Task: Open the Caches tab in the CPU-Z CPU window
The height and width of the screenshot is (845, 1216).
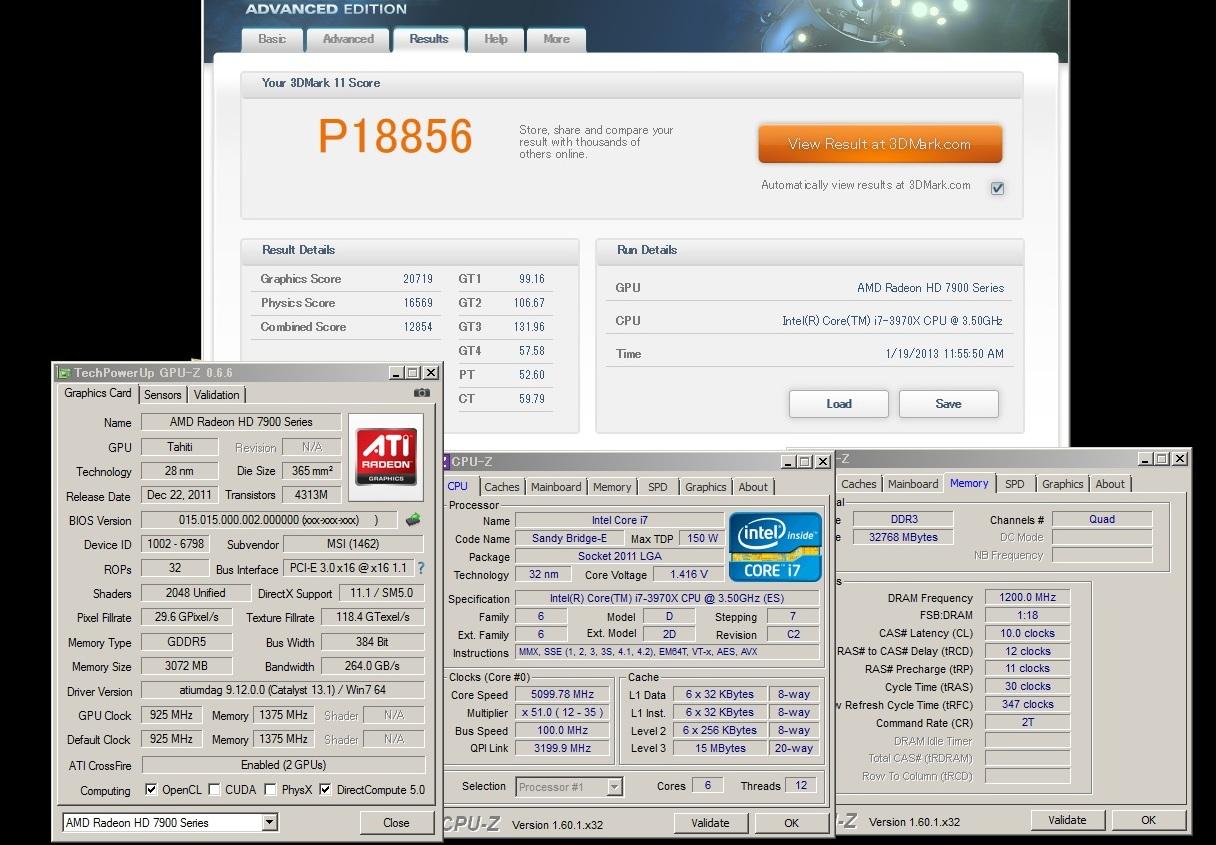Action: click(502, 487)
